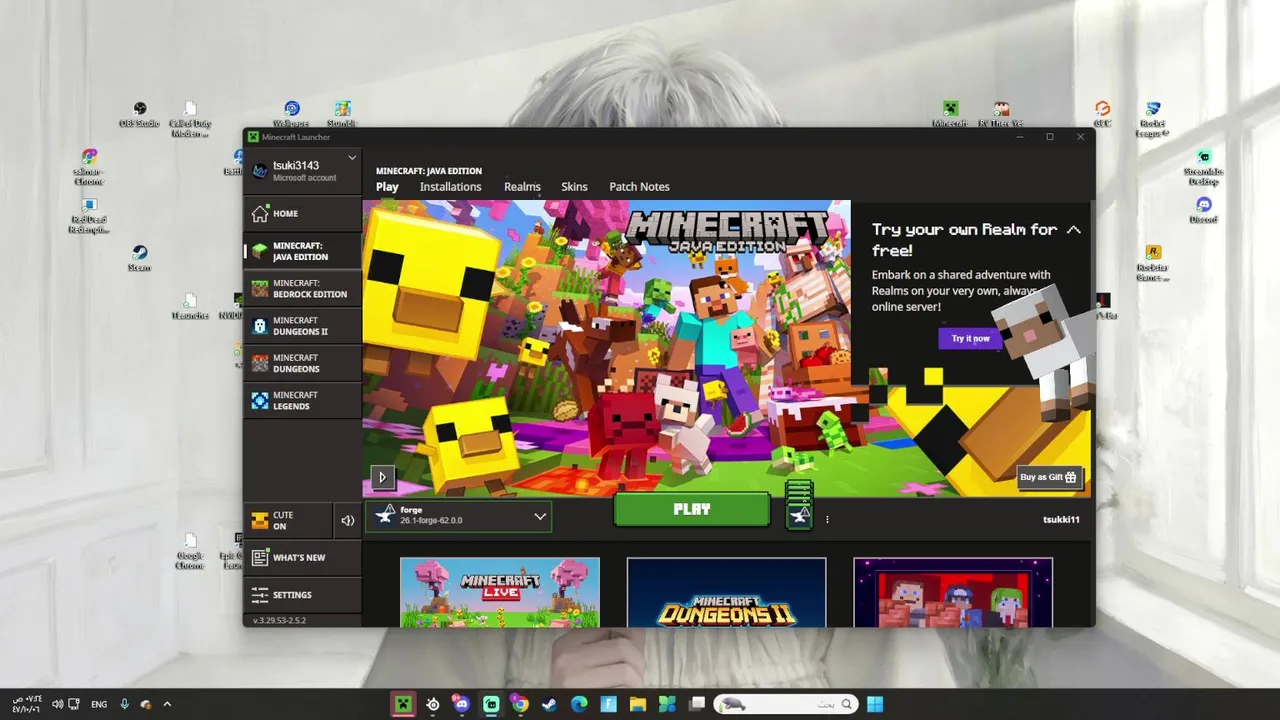1280x720 pixels.
Task: Open What's New in launcher sidebar
Action: click(x=302, y=557)
